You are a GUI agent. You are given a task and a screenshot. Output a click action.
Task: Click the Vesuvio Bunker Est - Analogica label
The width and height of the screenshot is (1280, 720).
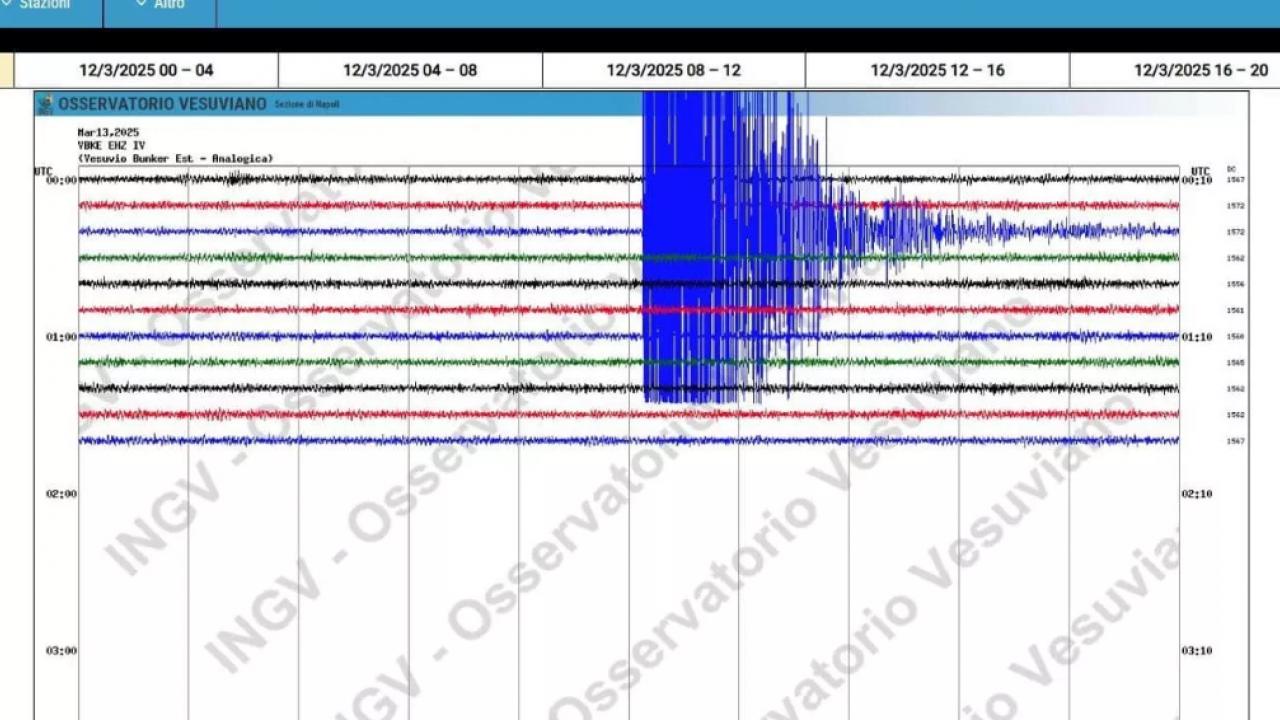tap(175, 158)
